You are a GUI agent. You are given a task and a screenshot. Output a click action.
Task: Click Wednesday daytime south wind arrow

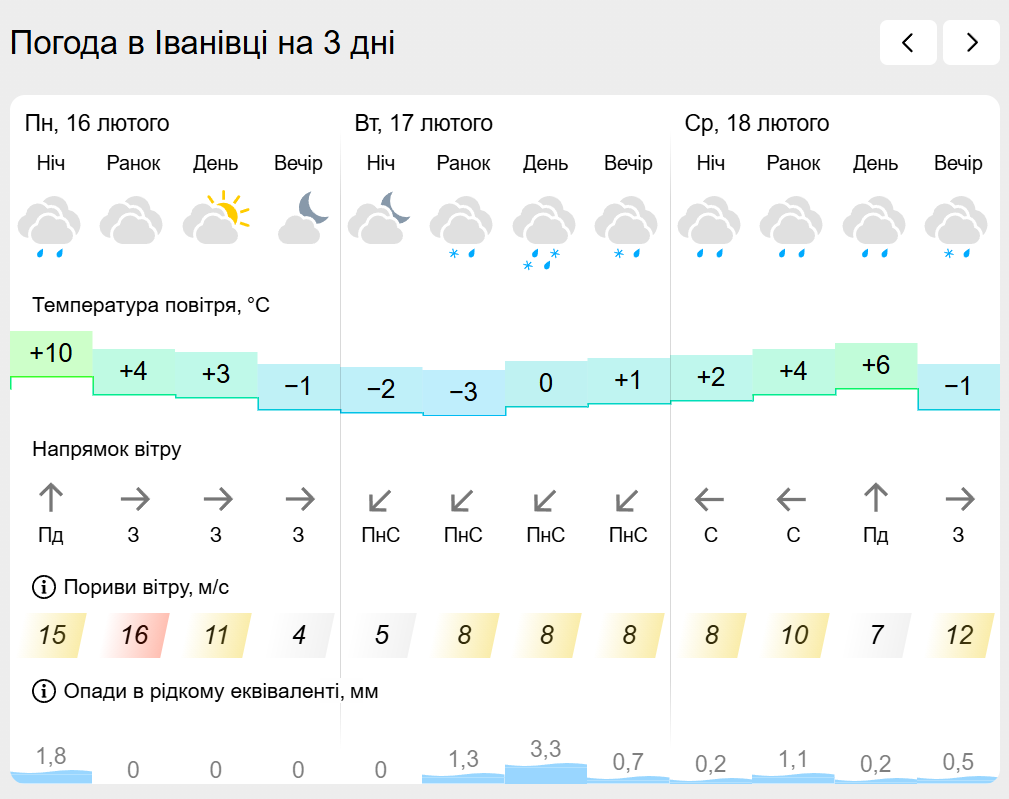click(x=875, y=498)
